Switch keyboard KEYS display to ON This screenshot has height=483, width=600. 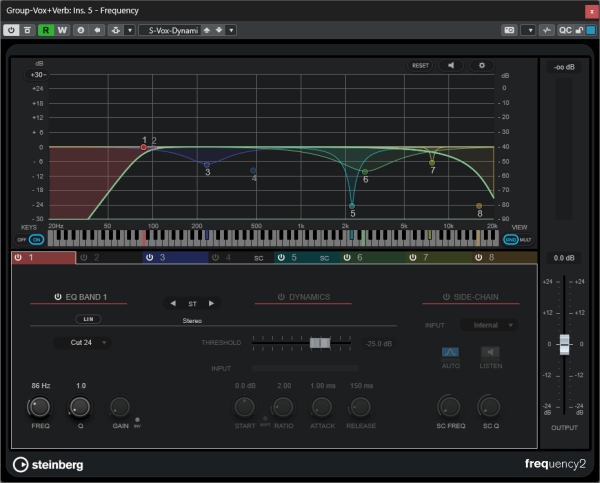point(36,240)
